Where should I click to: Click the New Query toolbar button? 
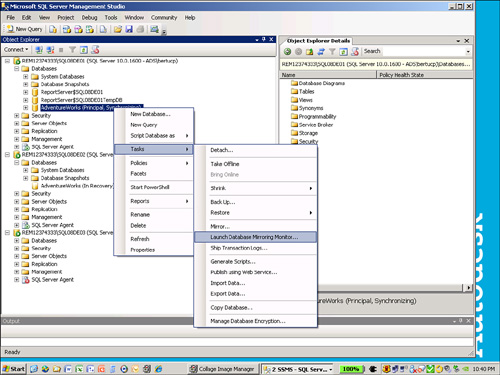point(25,29)
